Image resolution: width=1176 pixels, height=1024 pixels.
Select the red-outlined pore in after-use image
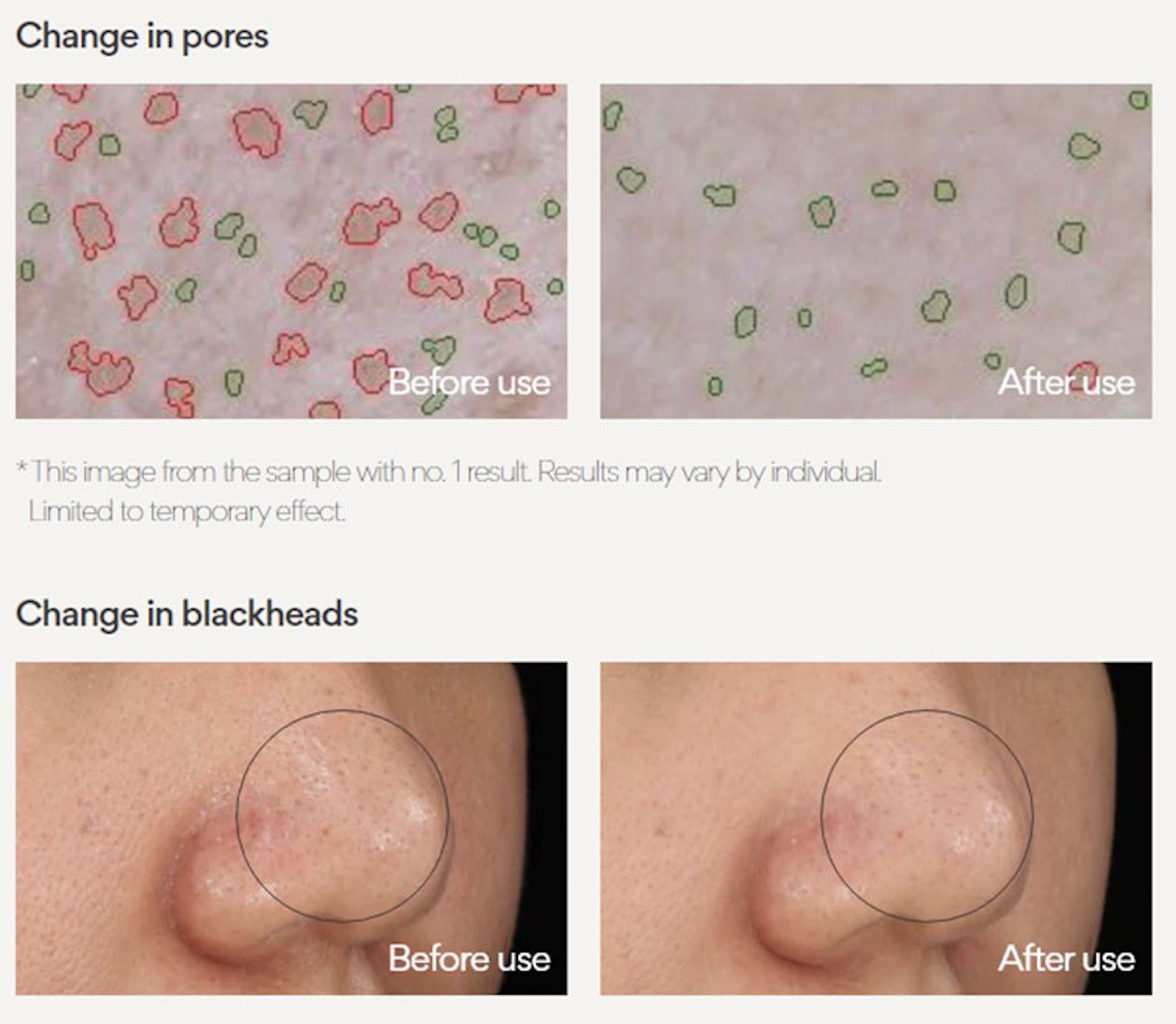[x=1083, y=370]
